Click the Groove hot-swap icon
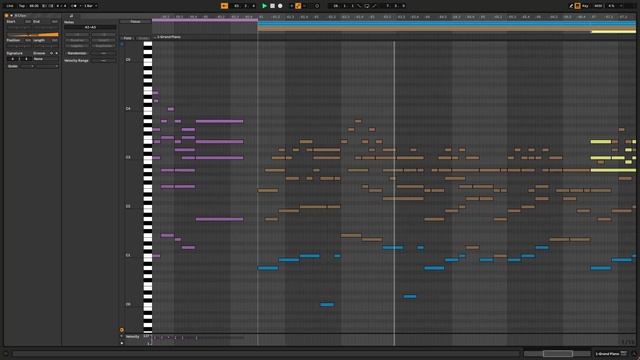 (x=51, y=53)
